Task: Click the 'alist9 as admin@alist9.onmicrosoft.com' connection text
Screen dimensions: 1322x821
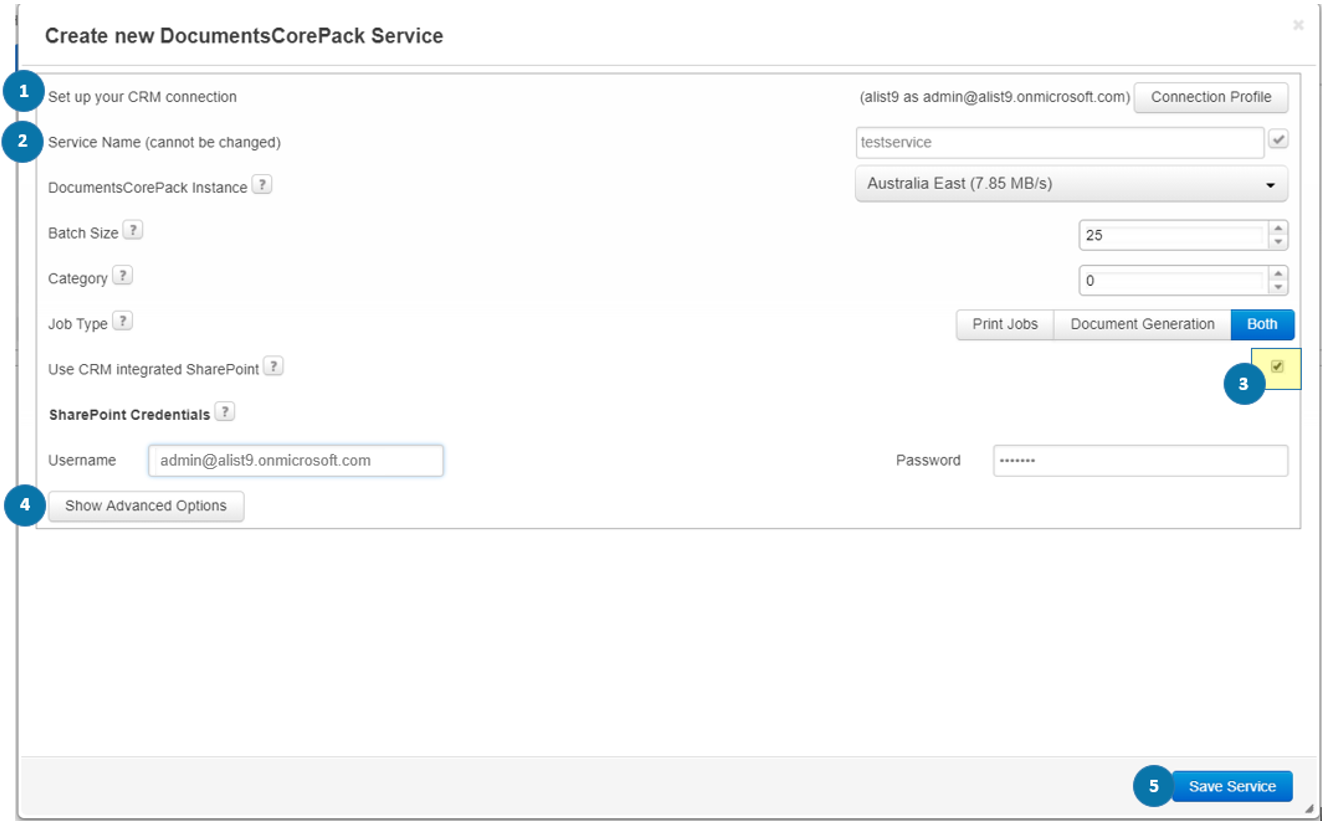Action: [x=995, y=97]
